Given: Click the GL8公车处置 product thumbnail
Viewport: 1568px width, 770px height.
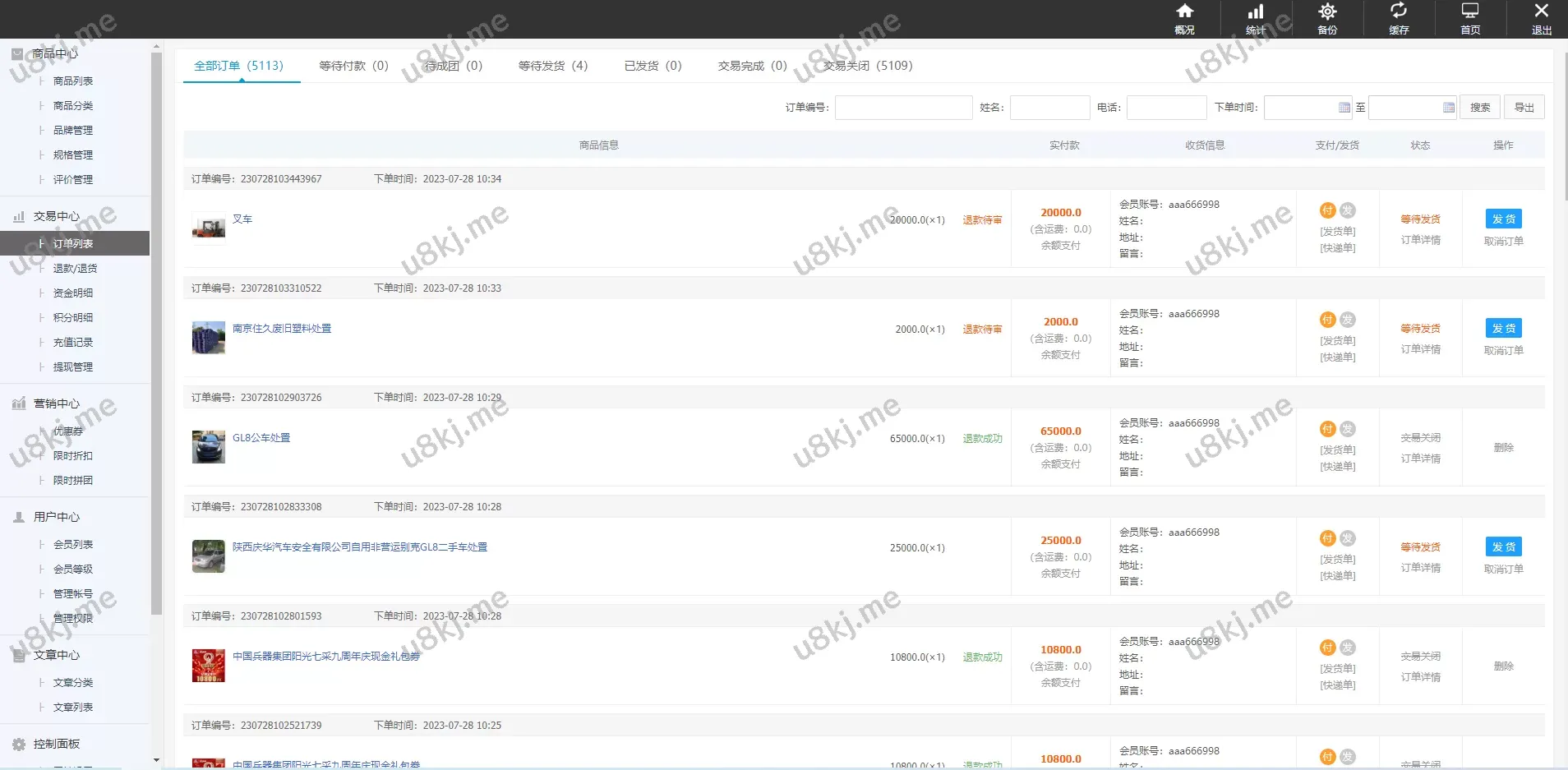Looking at the screenshot, I should pyautogui.click(x=209, y=447).
